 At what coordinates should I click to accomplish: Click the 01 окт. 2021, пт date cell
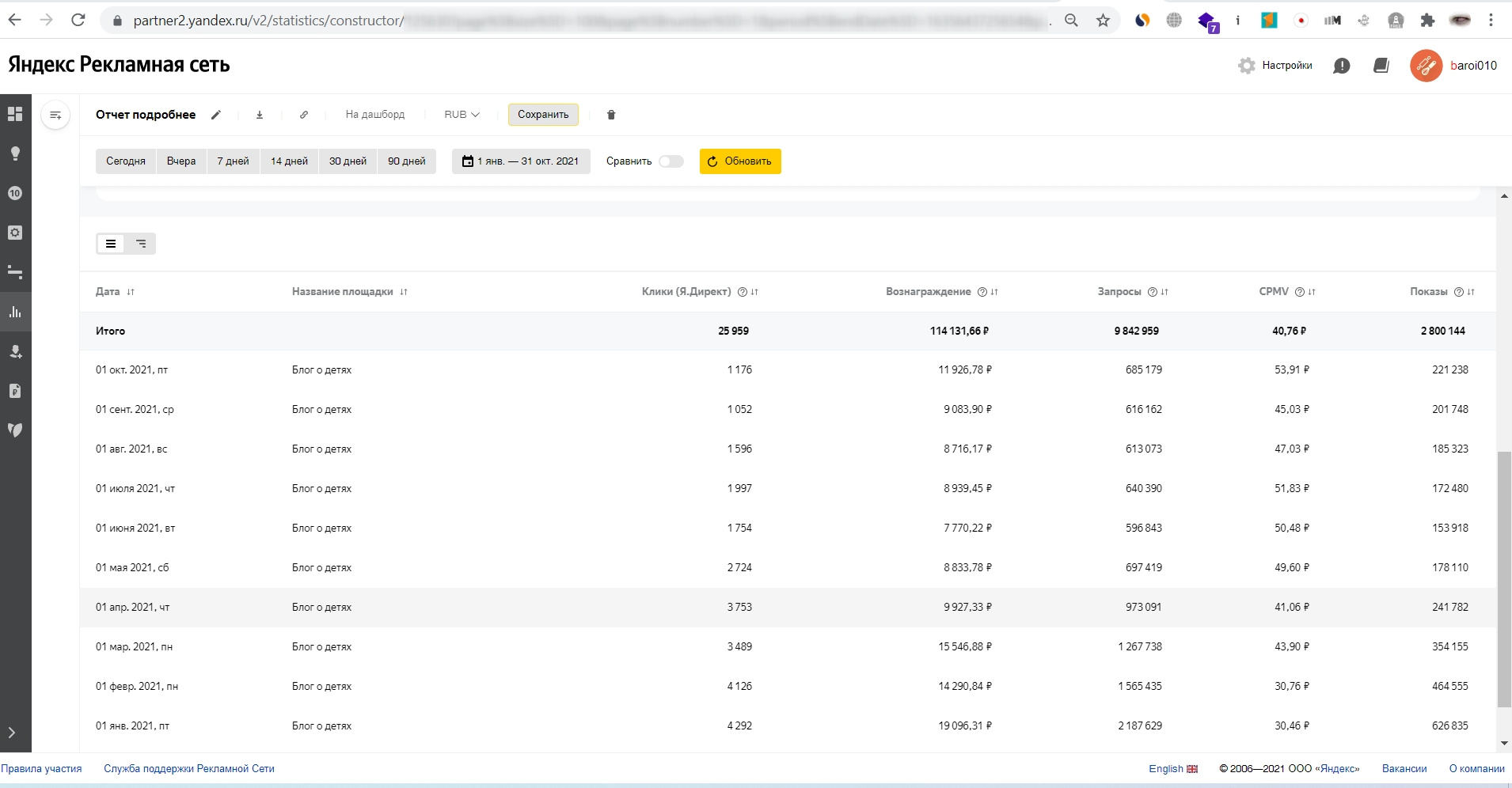click(132, 370)
